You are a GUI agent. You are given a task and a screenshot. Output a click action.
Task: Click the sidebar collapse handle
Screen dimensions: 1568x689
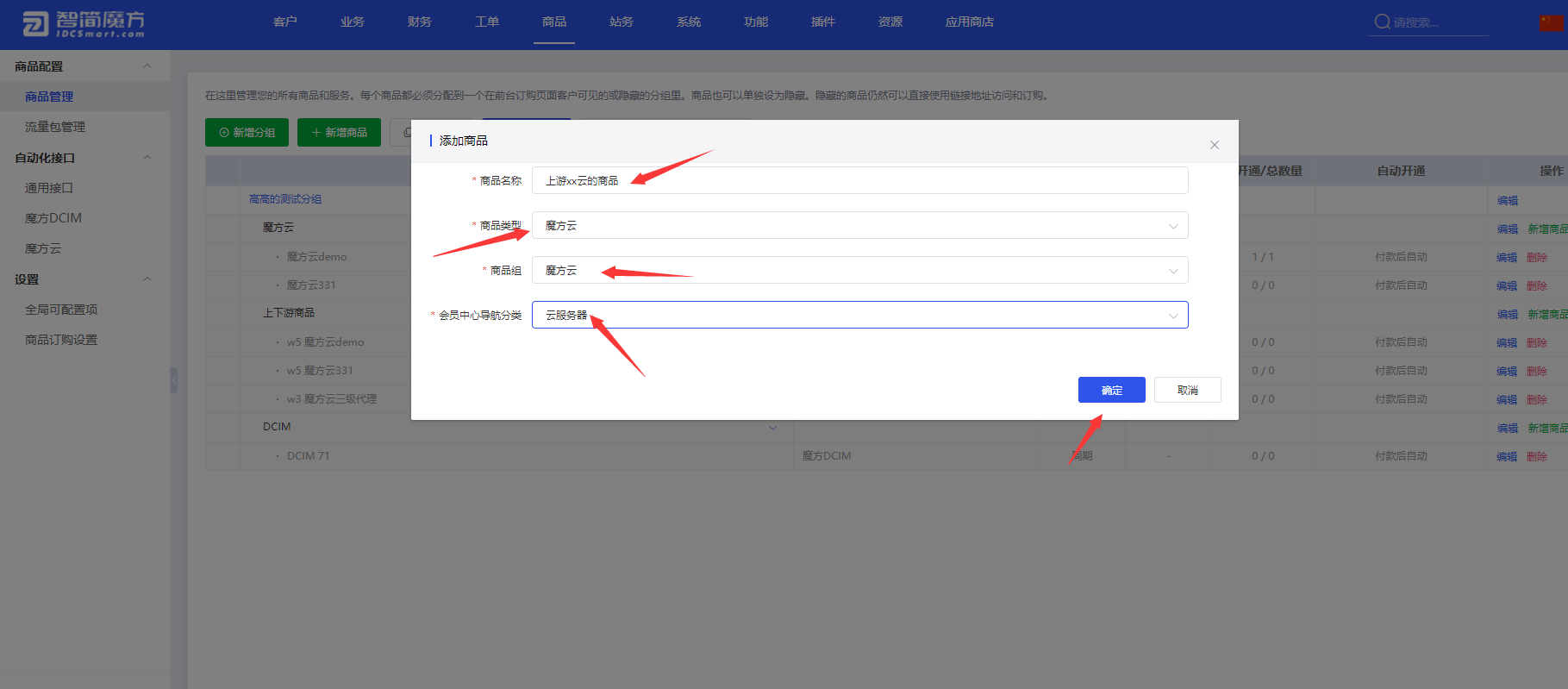coord(174,380)
